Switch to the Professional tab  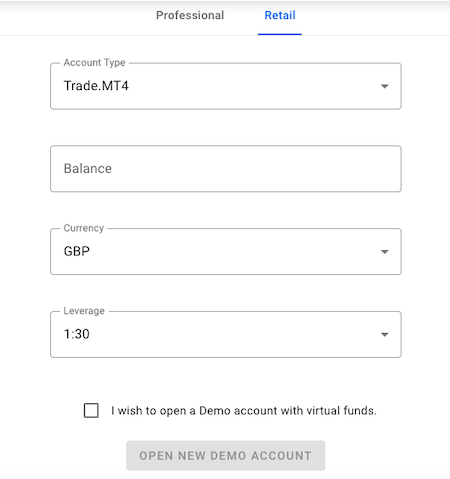(x=190, y=15)
